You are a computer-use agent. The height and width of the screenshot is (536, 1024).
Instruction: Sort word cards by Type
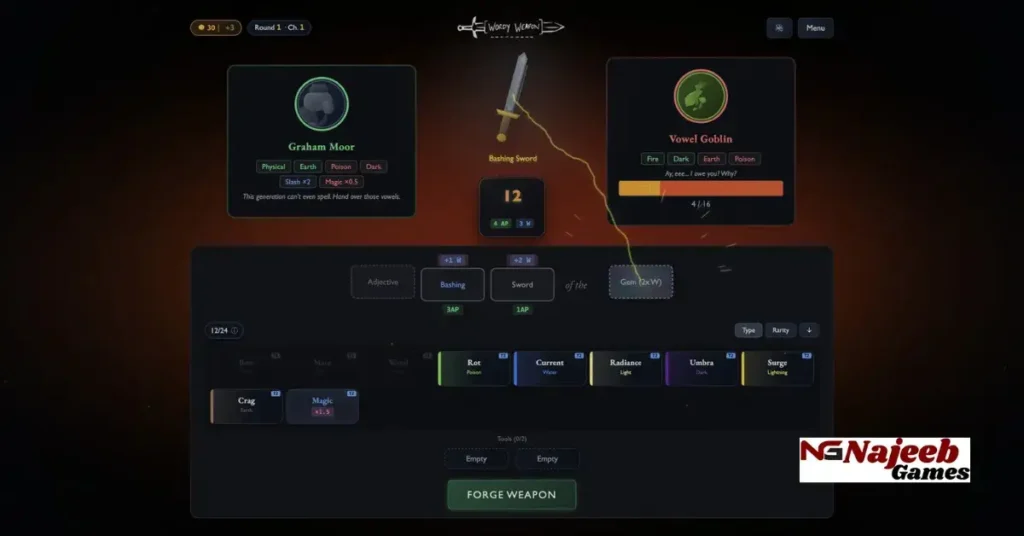748,330
